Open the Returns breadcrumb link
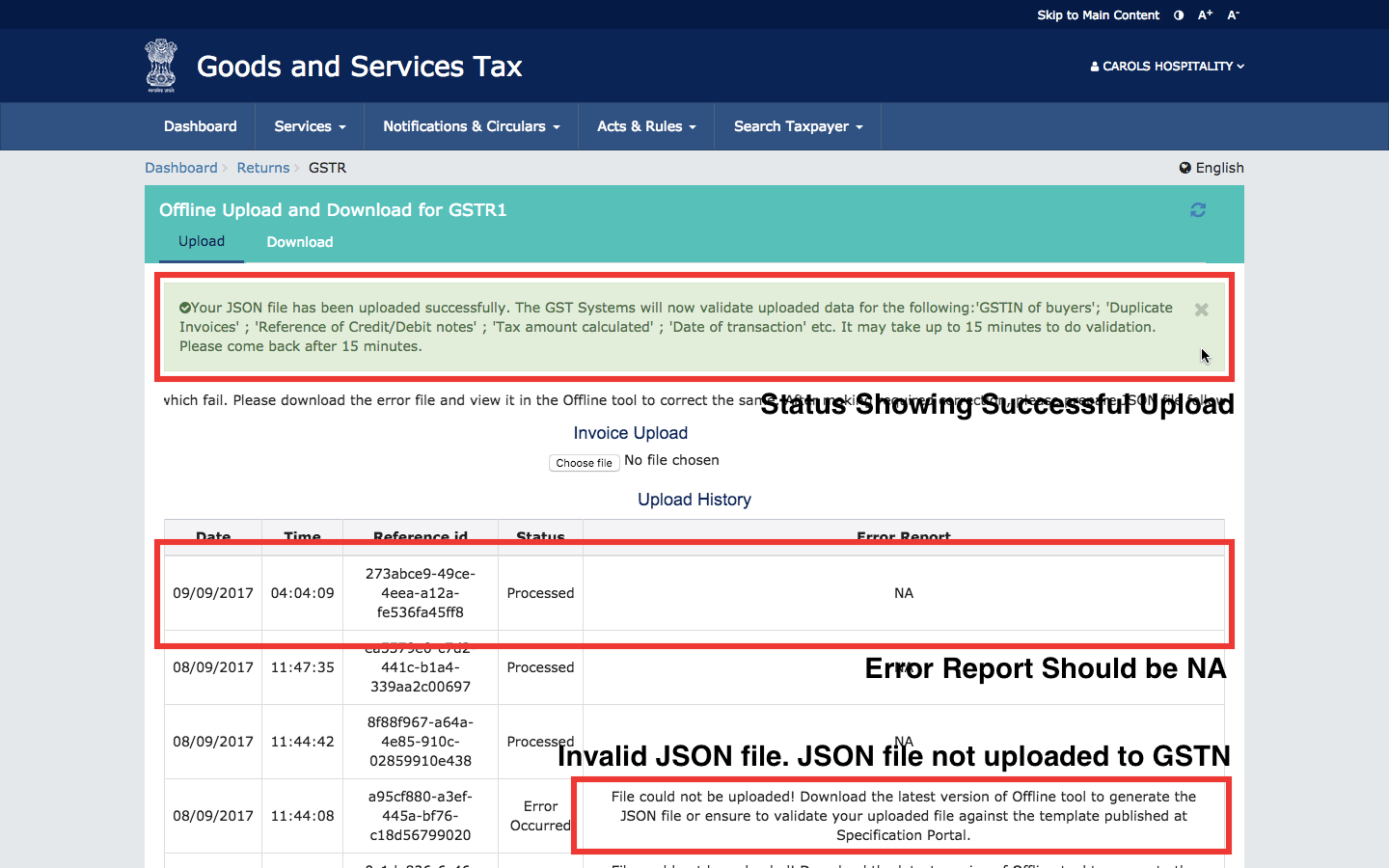1389x868 pixels. click(x=262, y=167)
